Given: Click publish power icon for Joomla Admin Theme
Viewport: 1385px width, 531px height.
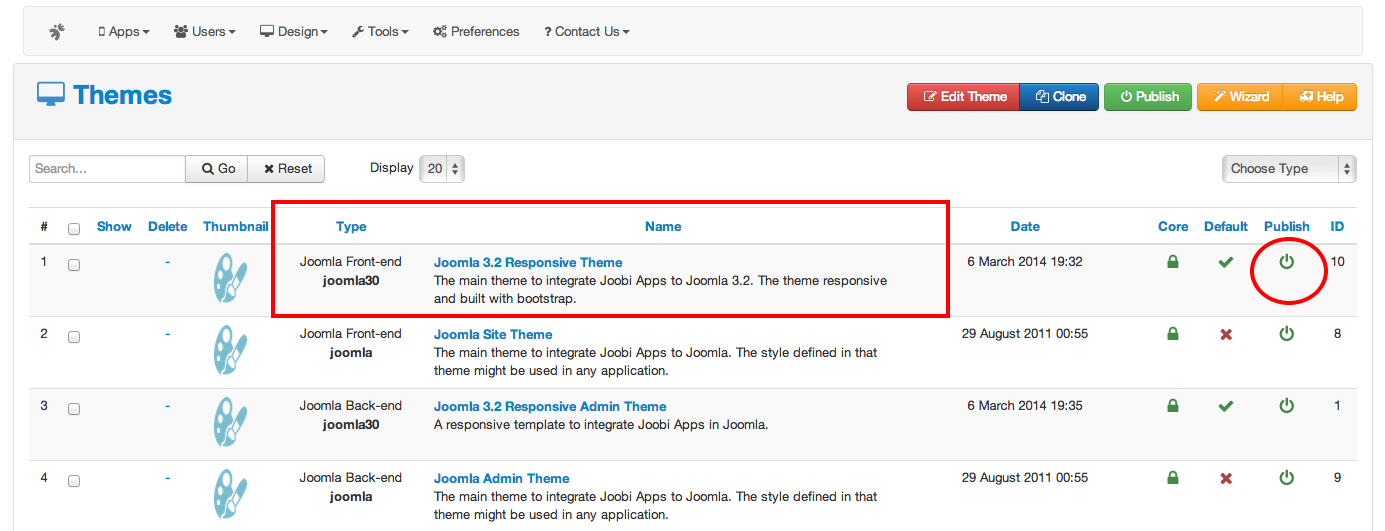Looking at the screenshot, I should pyautogui.click(x=1287, y=478).
